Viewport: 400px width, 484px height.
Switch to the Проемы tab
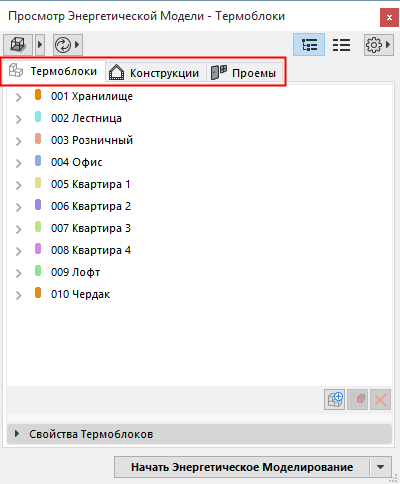(x=245, y=73)
